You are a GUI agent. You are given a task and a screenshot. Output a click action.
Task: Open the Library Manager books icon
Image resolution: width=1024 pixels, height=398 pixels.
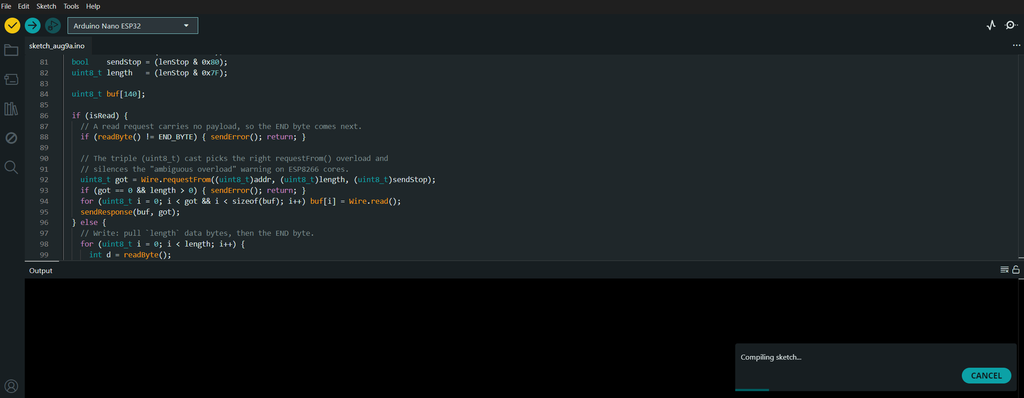[x=11, y=109]
